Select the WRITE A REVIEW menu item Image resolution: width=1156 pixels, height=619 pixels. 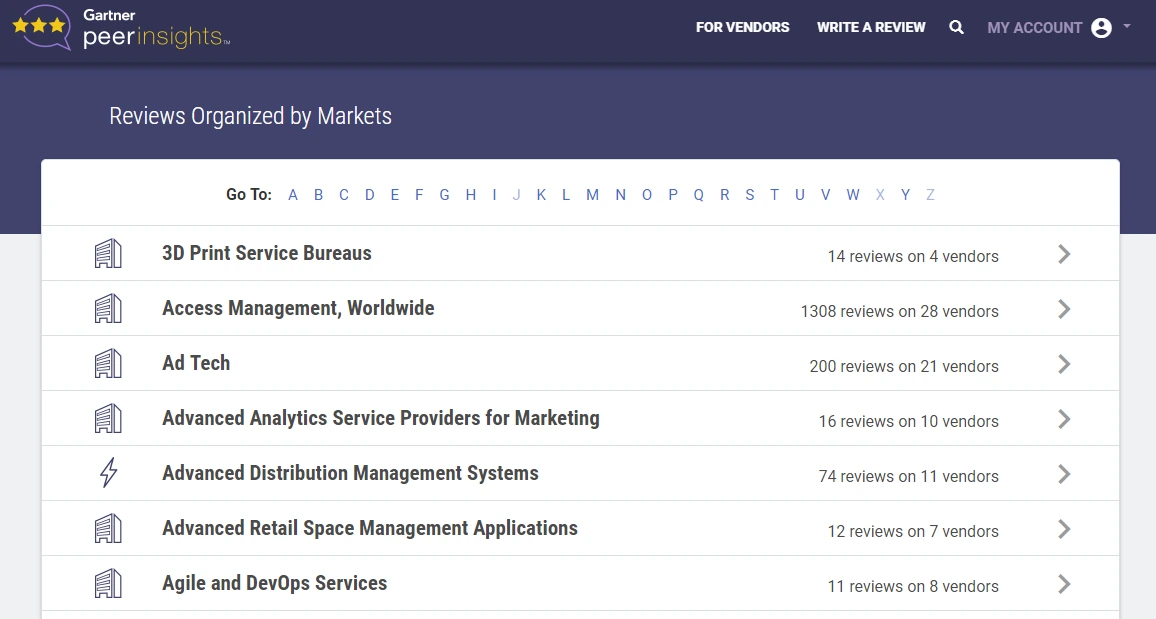(871, 27)
